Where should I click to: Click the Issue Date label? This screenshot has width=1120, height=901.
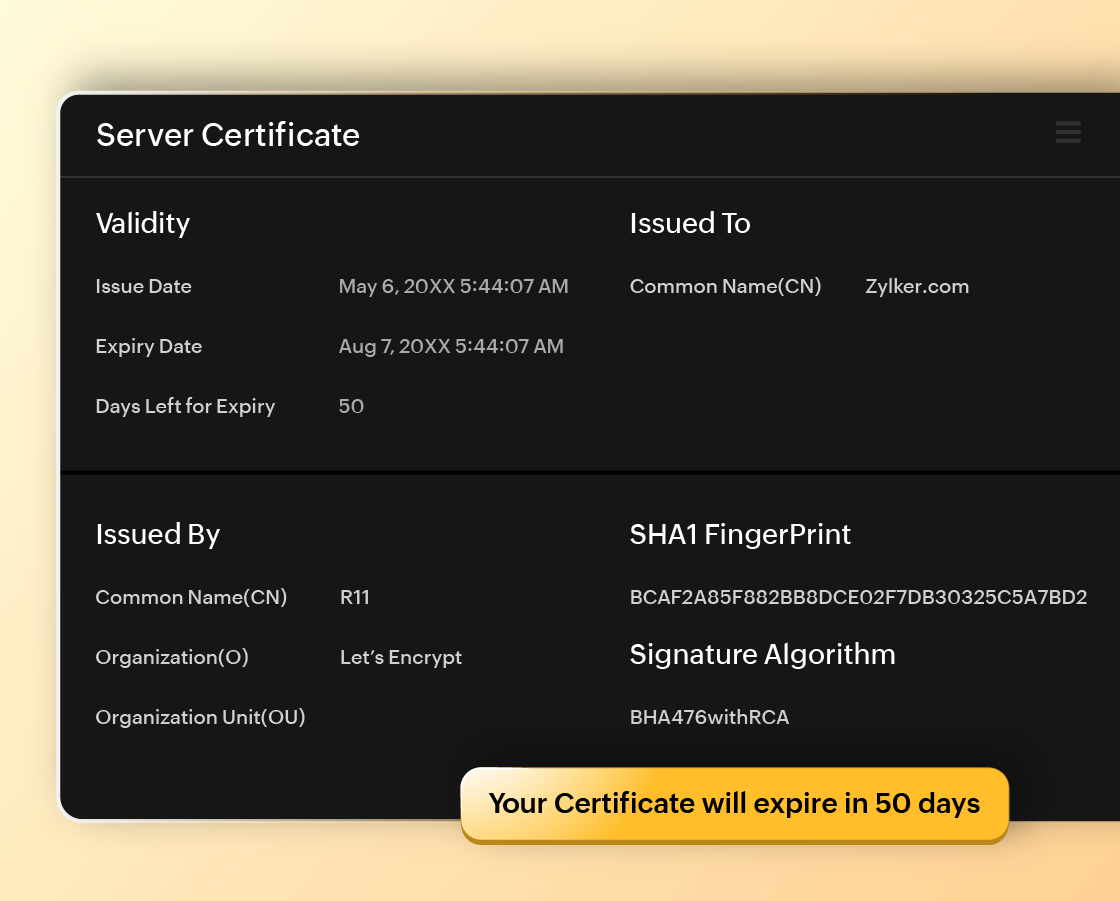click(x=143, y=286)
